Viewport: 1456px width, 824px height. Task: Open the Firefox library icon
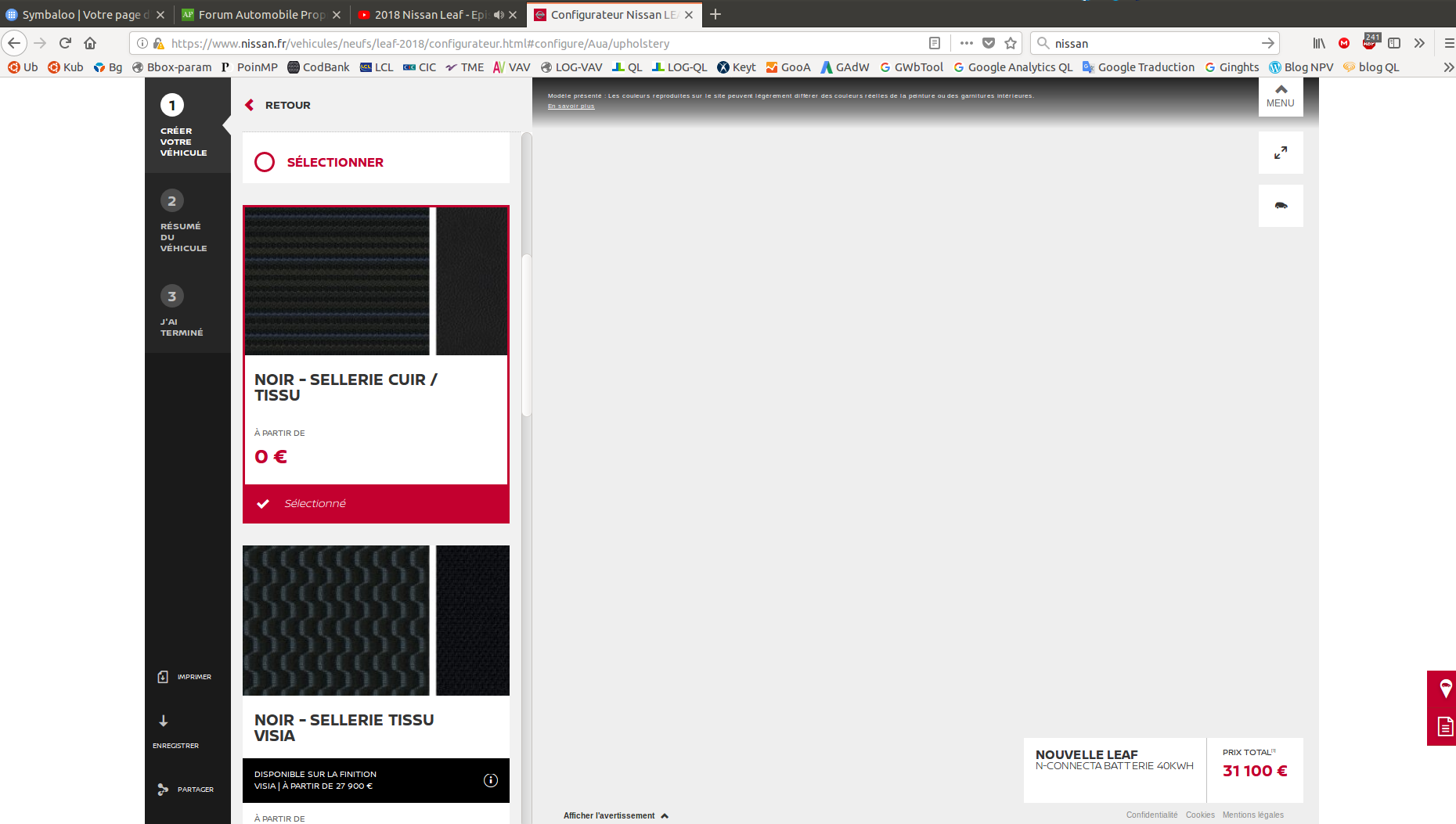tap(1319, 43)
